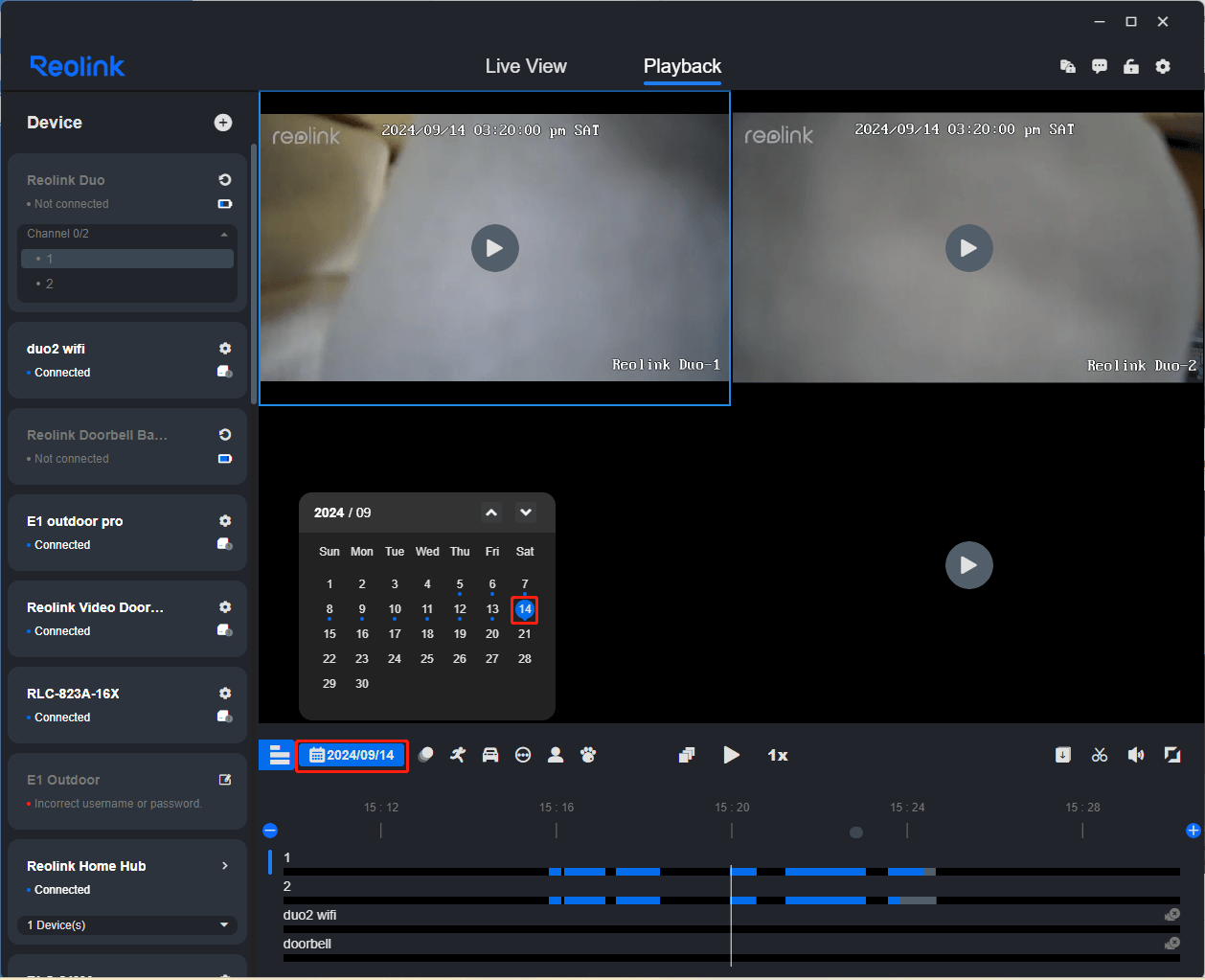
Task: Open storage icon for RLC-823A-16X
Action: (x=225, y=717)
